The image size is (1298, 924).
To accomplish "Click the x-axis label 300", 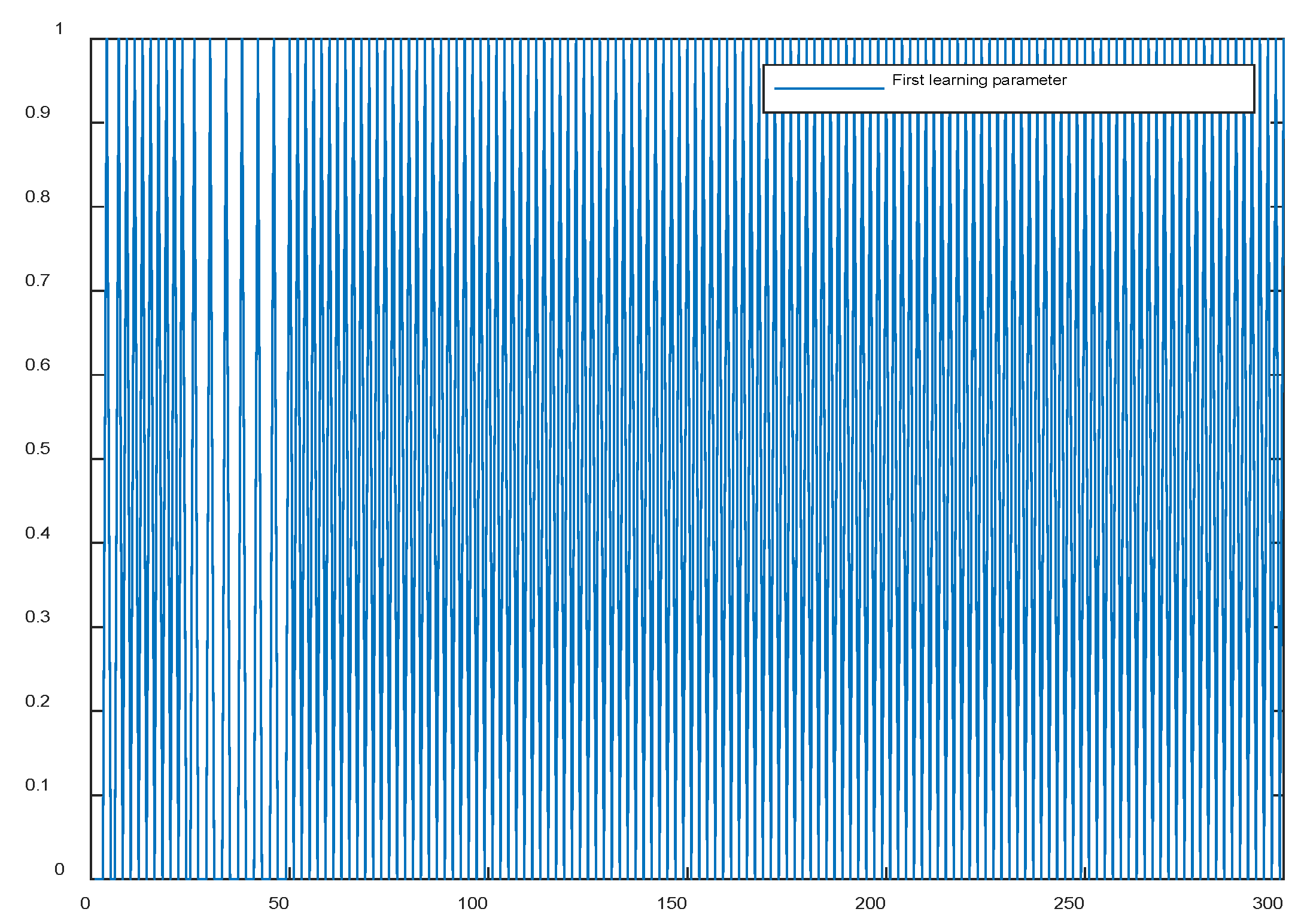I will [x=1267, y=904].
